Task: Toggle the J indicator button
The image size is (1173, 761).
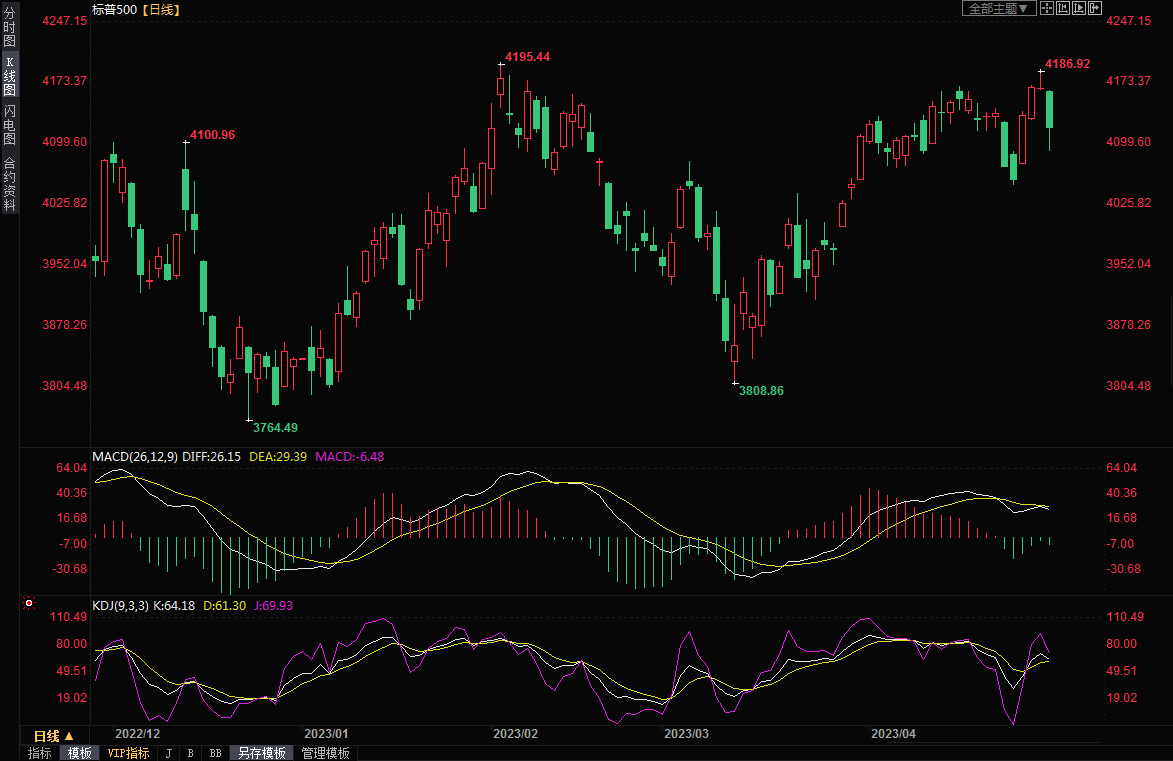Action: [x=168, y=753]
